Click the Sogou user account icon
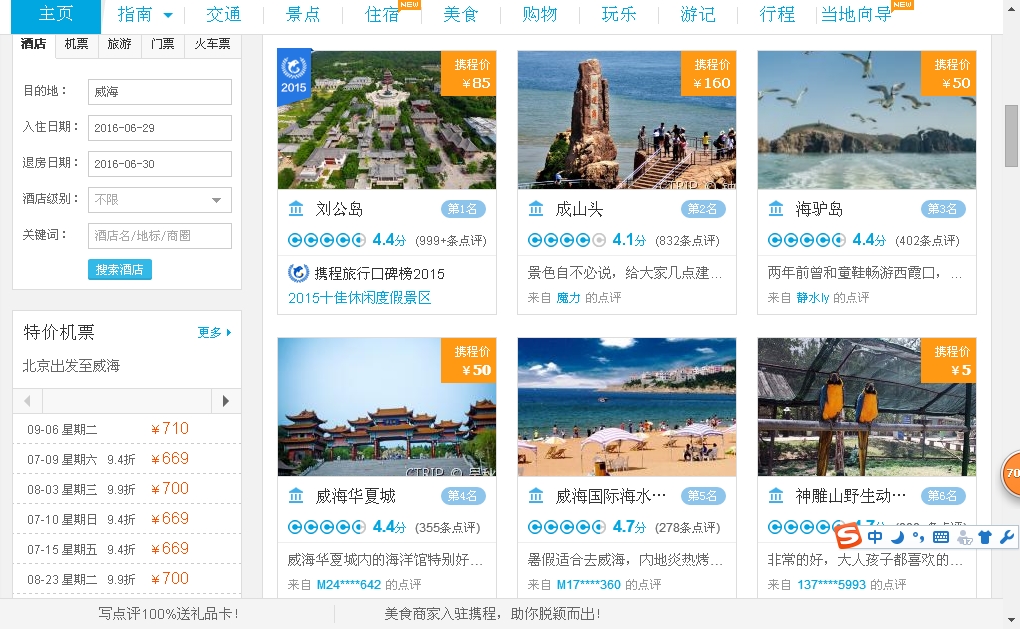Viewport: 1020px width, 629px height. pyautogui.click(x=963, y=537)
